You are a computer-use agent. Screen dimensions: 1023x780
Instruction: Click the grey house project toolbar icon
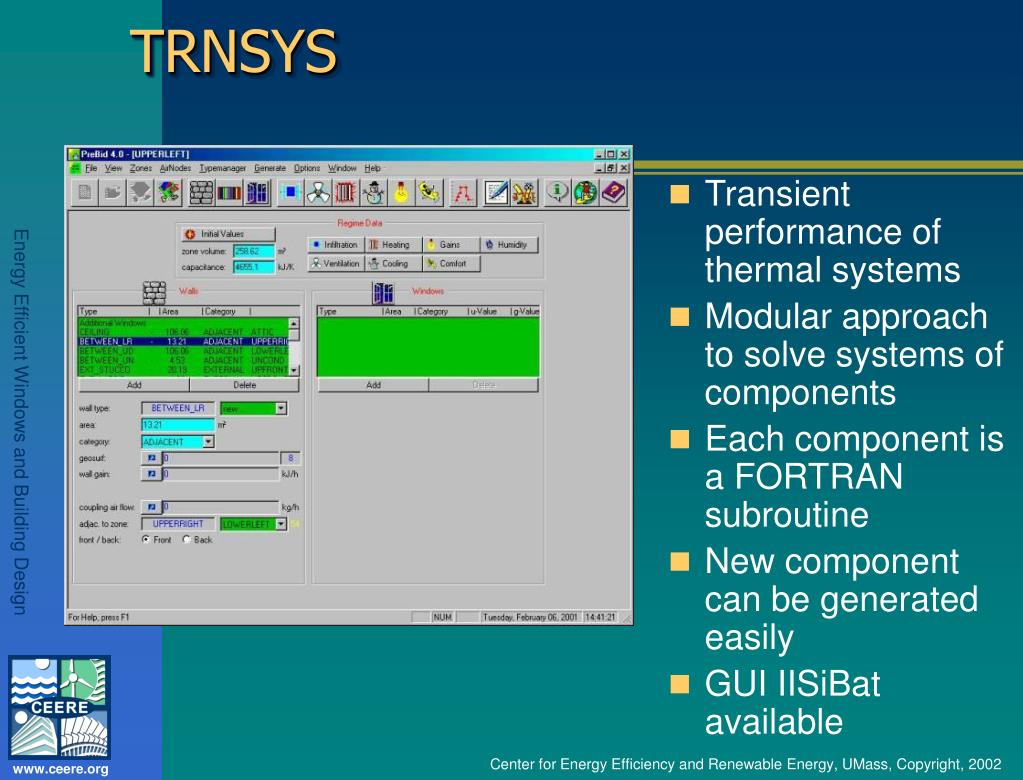[141, 193]
